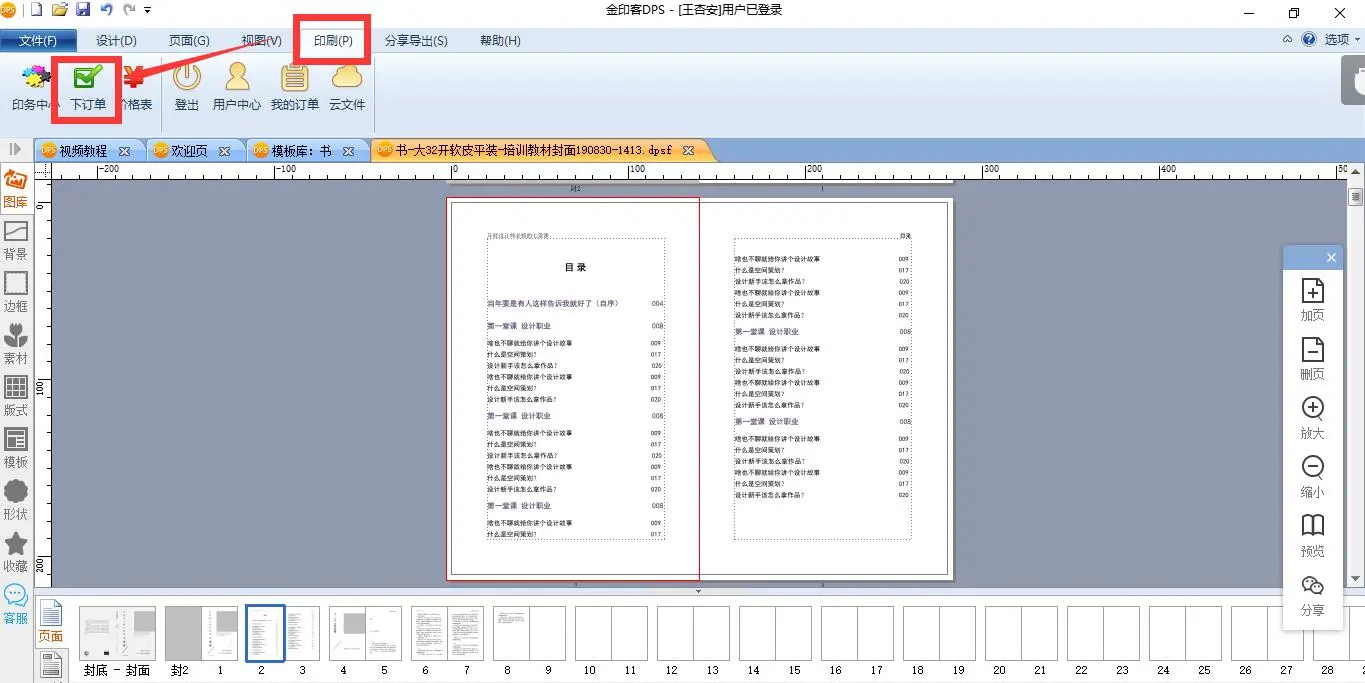The height and width of the screenshot is (683, 1365).
Task: Select the pages 2-3 spread thumbnail
Action: [283, 633]
